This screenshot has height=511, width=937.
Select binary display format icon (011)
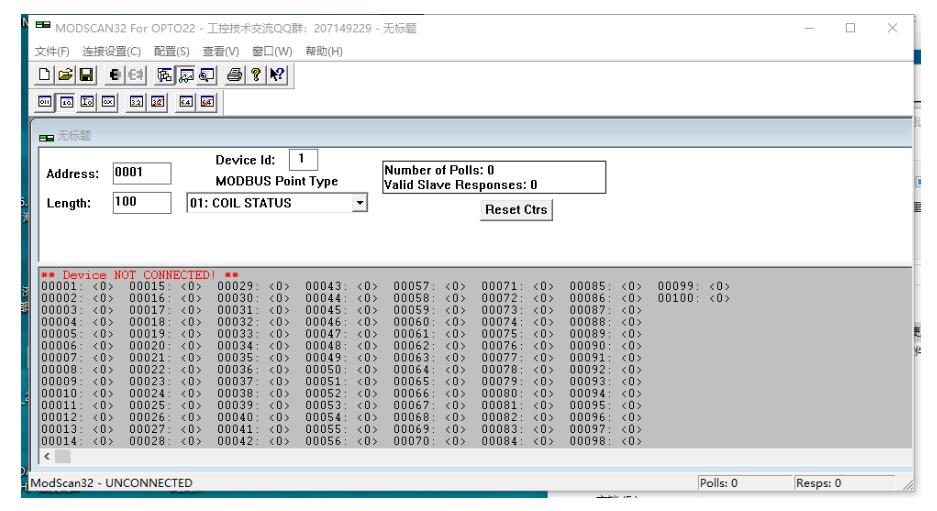[x=45, y=102]
